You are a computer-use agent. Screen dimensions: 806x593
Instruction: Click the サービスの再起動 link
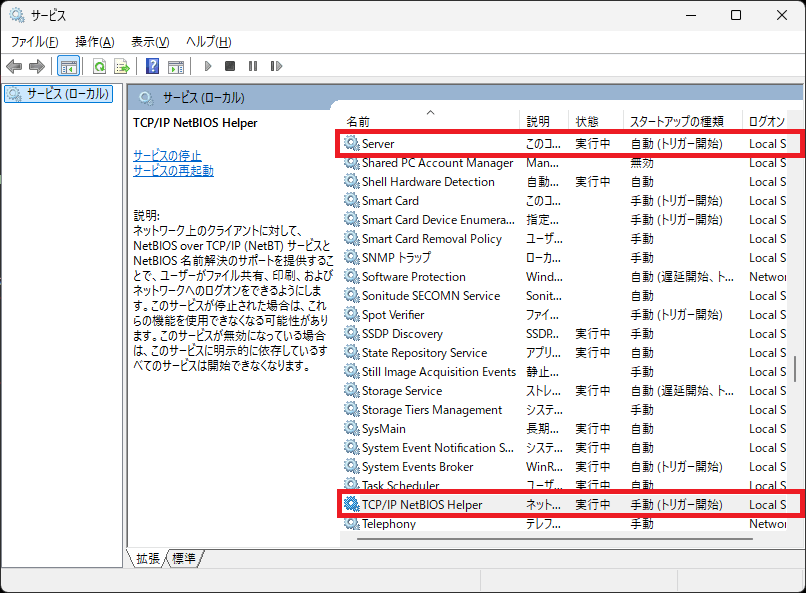(173, 171)
